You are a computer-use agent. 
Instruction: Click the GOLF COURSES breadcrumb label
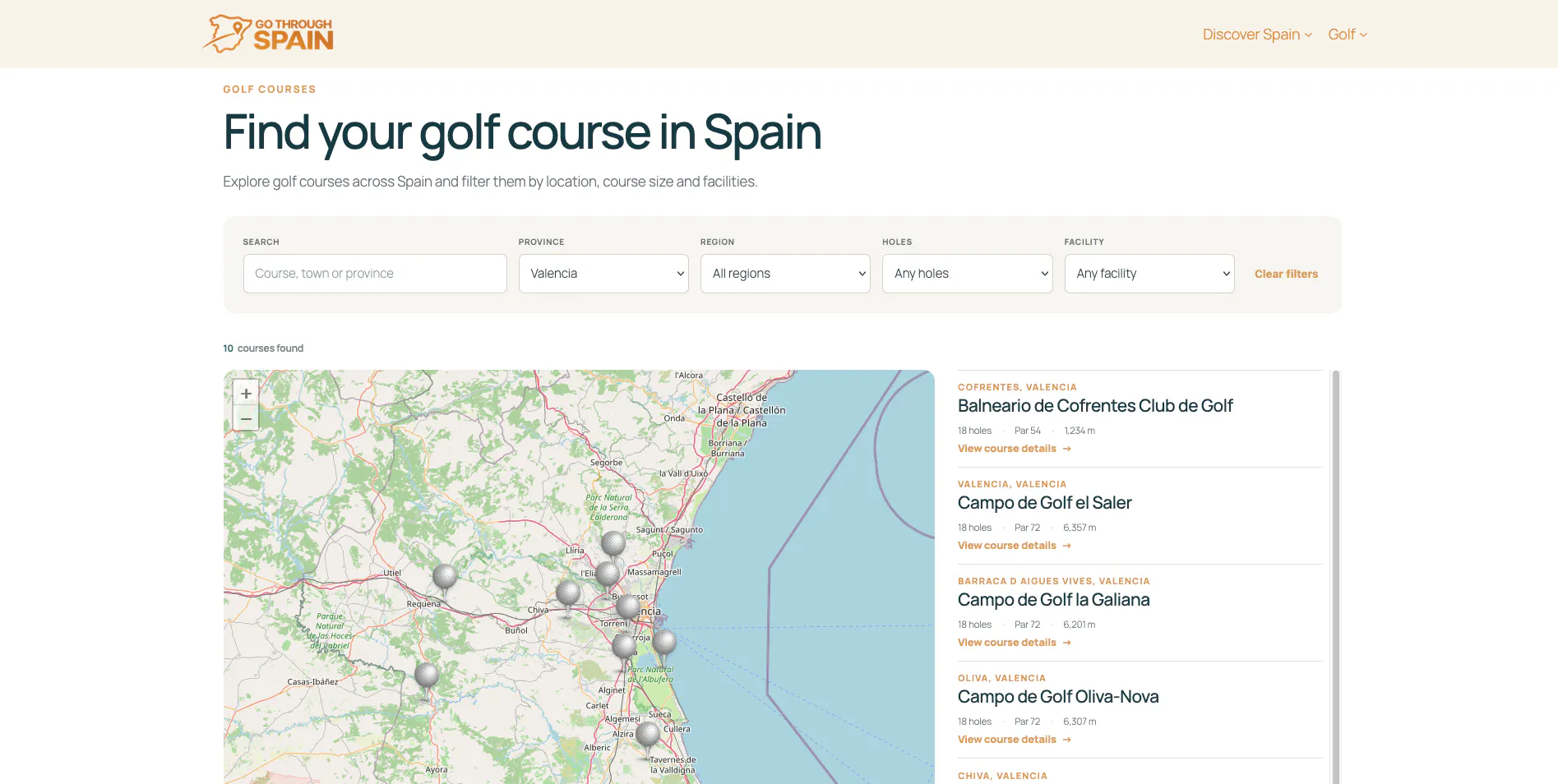(270, 90)
